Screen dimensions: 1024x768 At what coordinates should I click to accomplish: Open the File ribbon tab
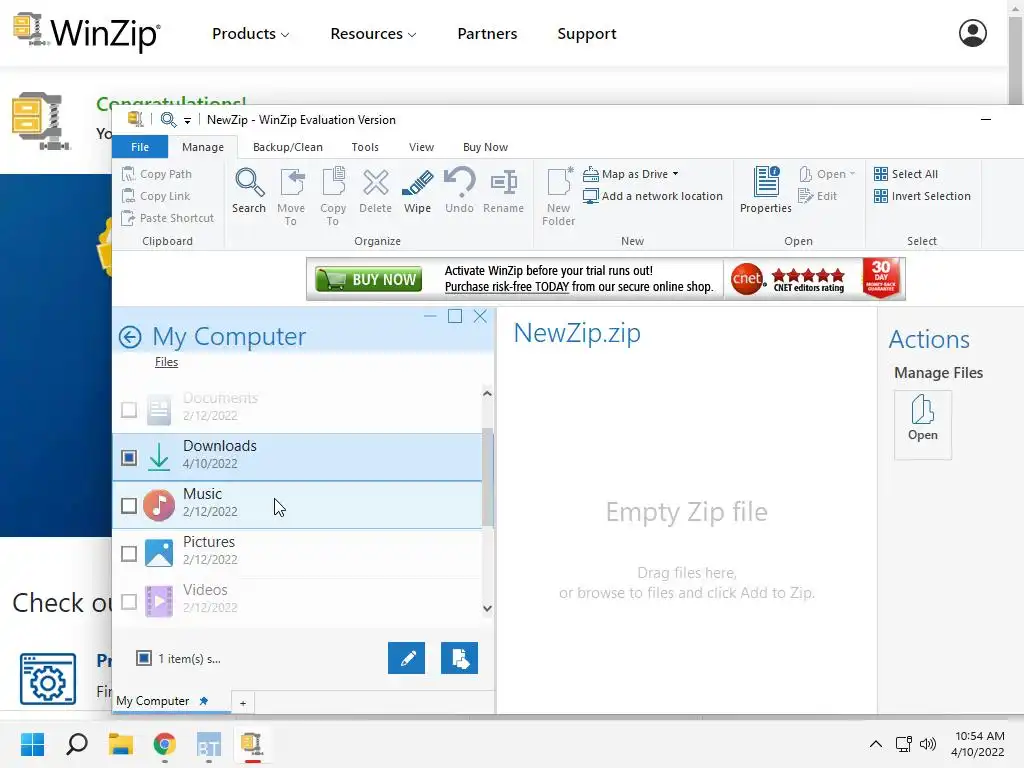click(x=140, y=147)
